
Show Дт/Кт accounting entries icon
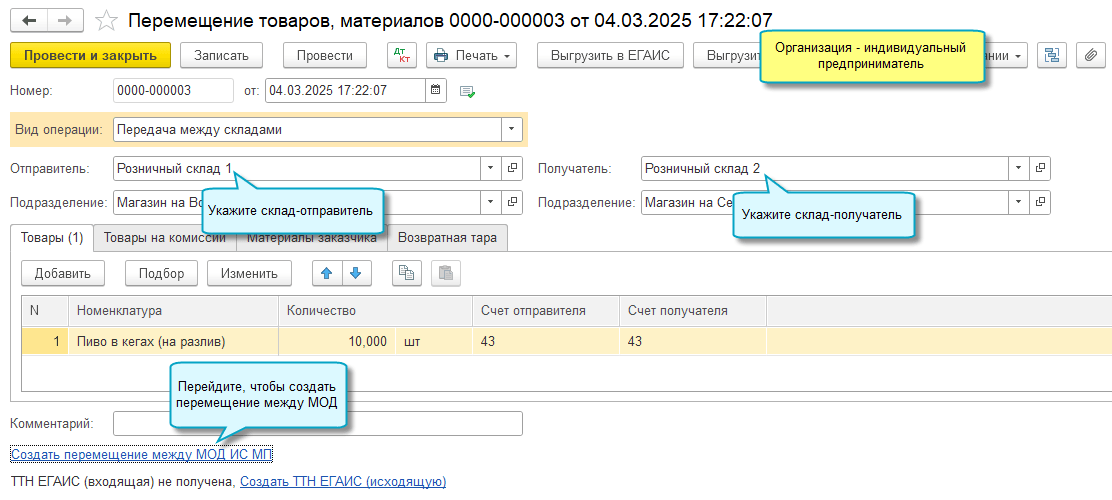pyautogui.click(x=402, y=55)
